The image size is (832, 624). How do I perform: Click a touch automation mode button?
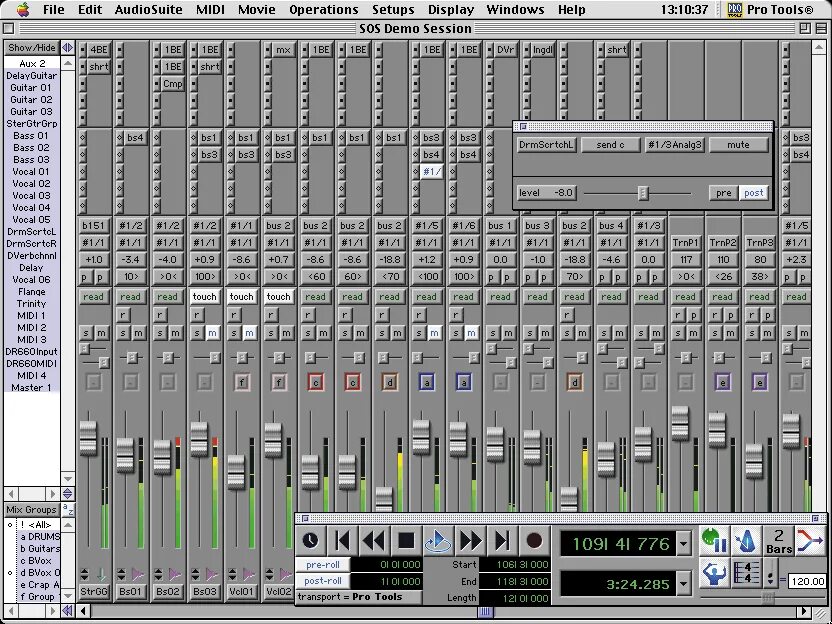[x=241, y=297]
